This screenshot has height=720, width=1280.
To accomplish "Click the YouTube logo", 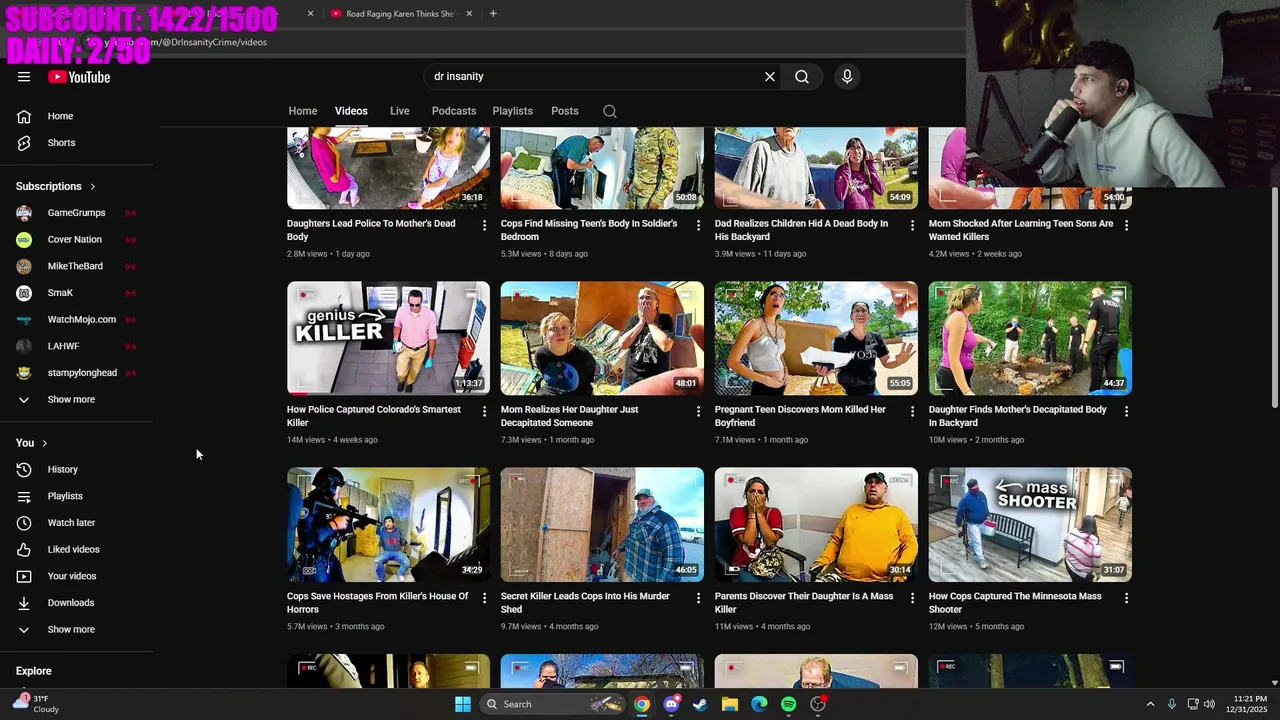I will coord(79,77).
